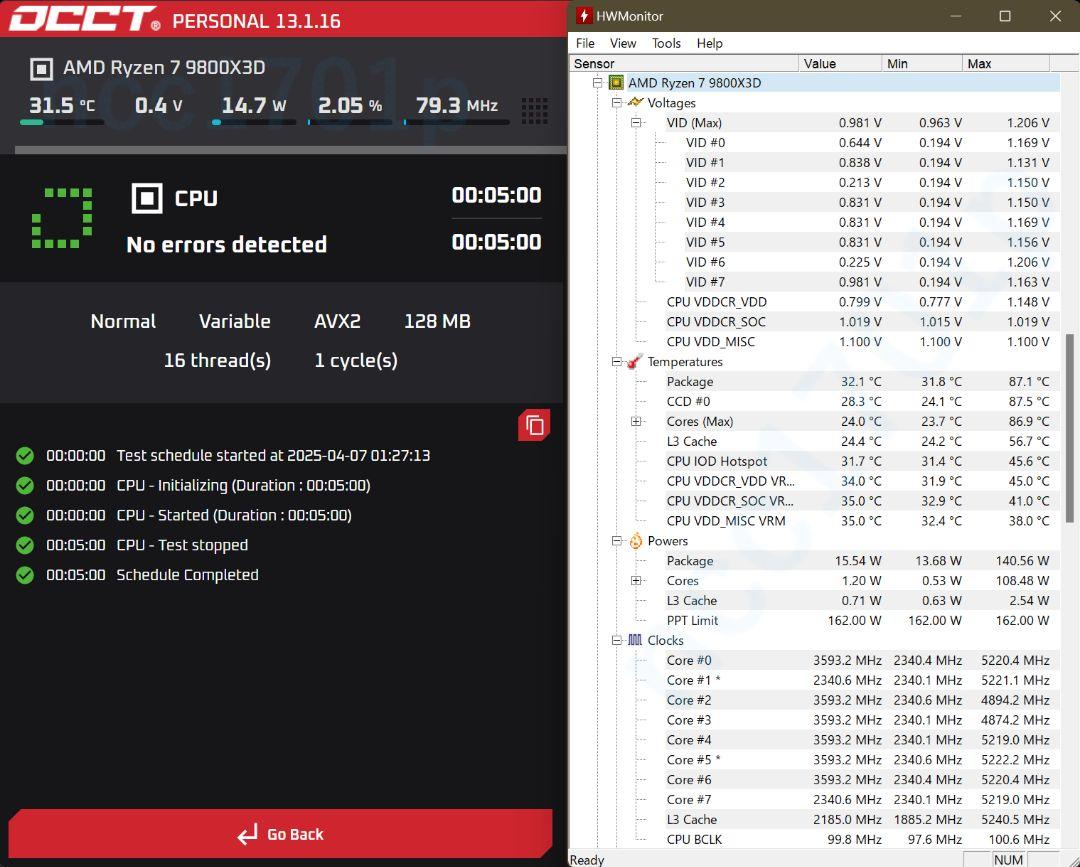Image resolution: width=1080 pixels, height=867 pixels.
Task: Click the Voltages lightning icon
Action: [x=635, y=103]
